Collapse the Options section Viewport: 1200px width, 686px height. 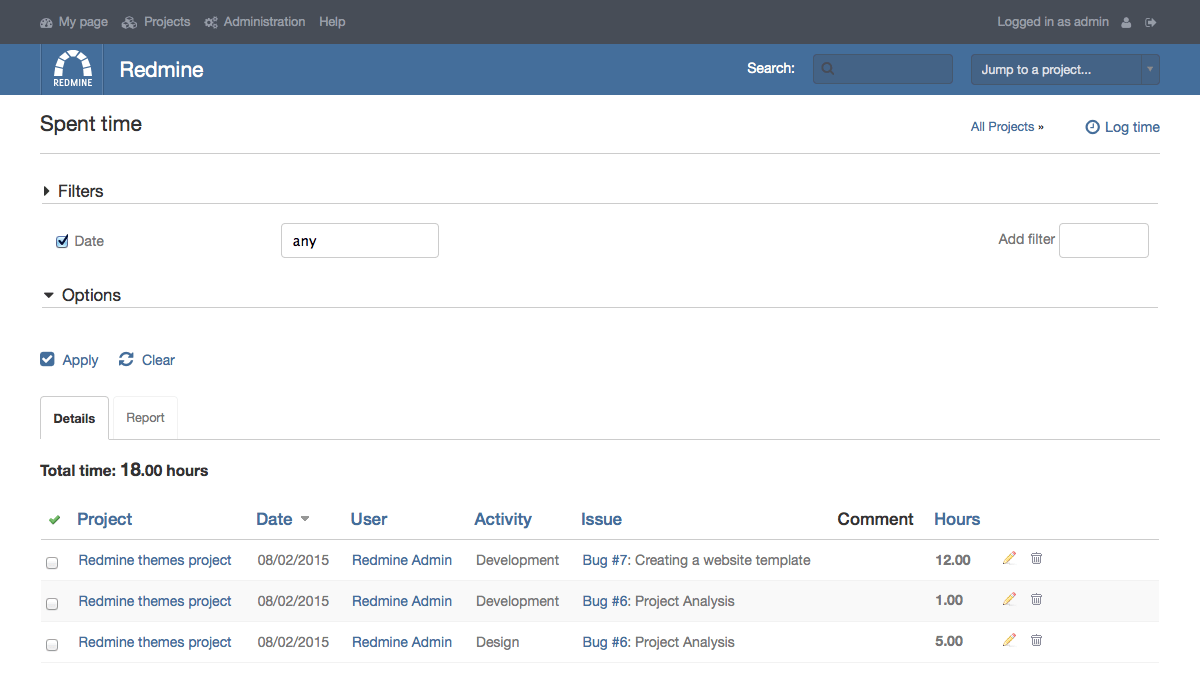point(82,295)
